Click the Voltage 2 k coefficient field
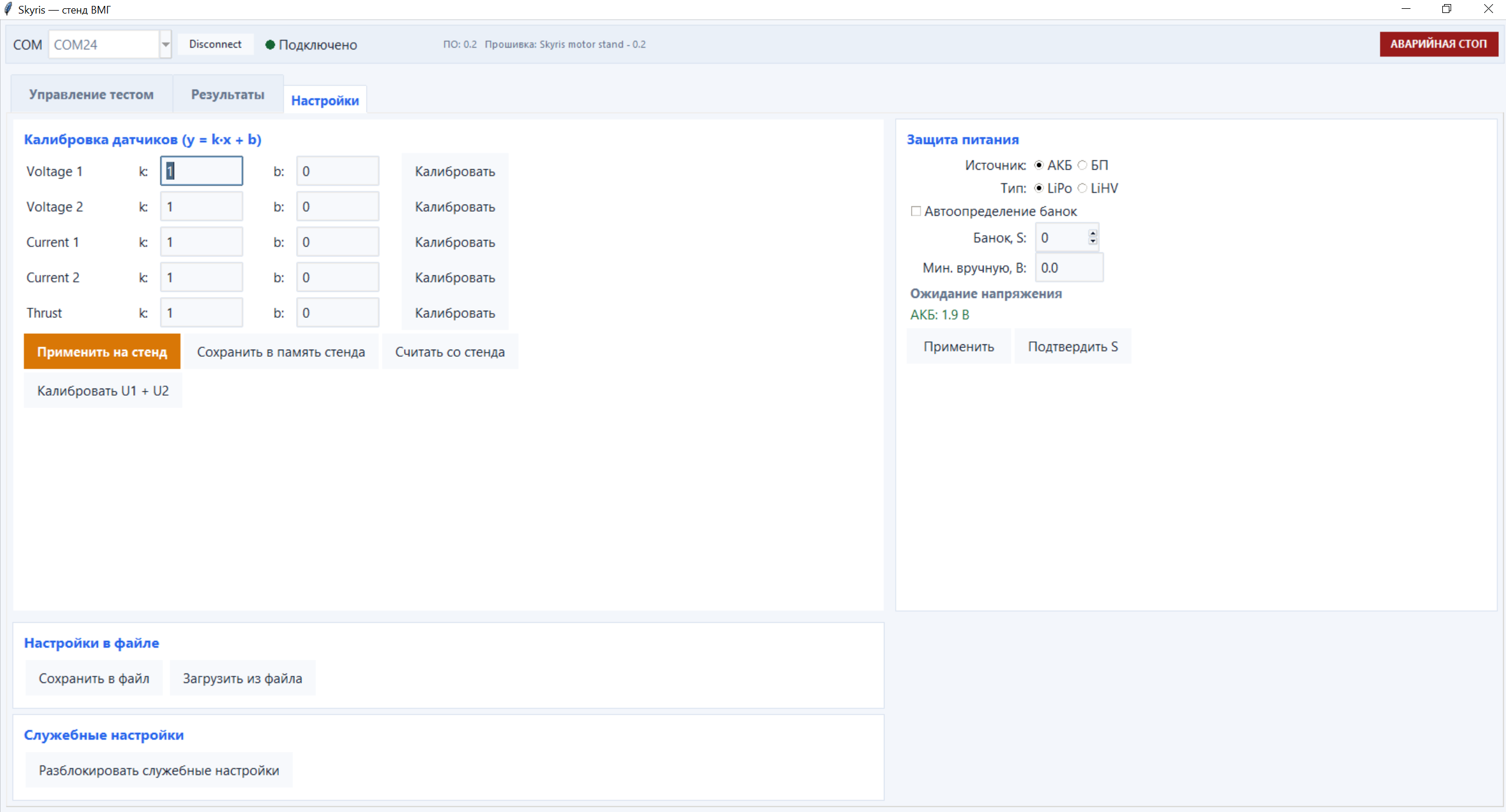 pos(202,206)
